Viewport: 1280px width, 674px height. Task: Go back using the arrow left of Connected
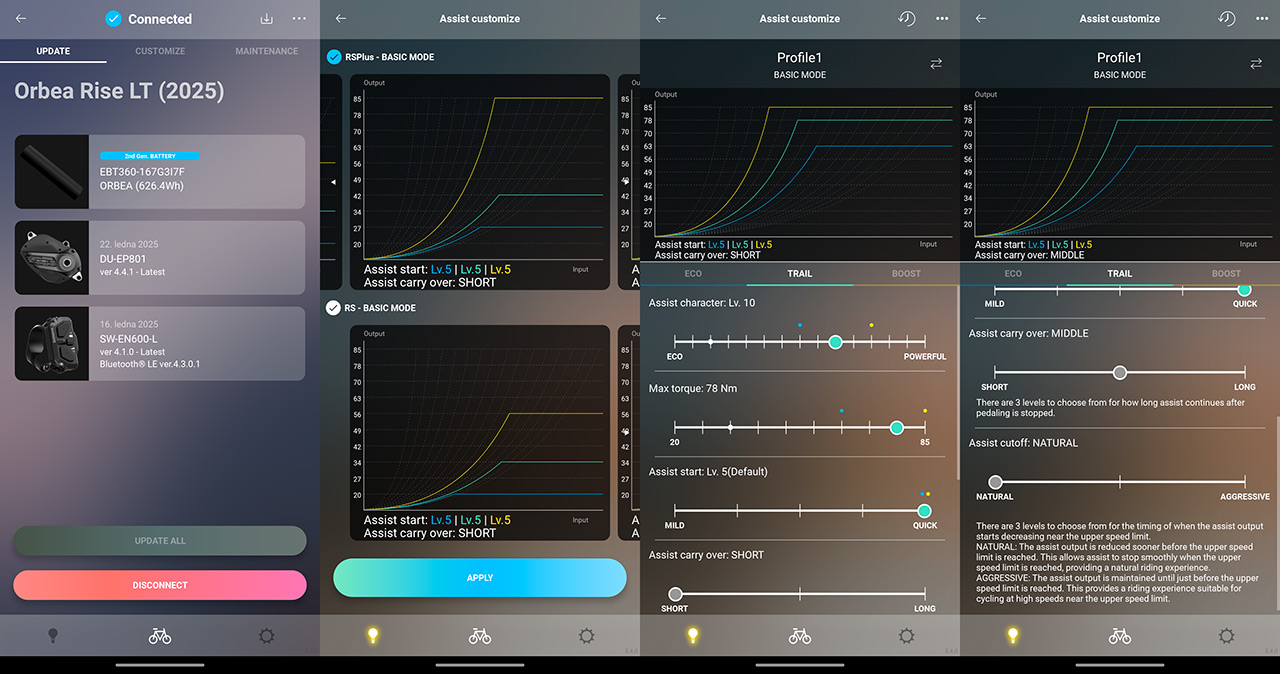pyautogui.click(x=21, y=19)
